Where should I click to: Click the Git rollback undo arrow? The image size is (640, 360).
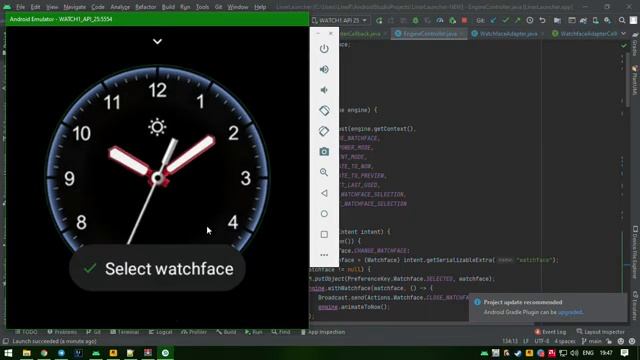pyautogui.click(x=542, y=20)
